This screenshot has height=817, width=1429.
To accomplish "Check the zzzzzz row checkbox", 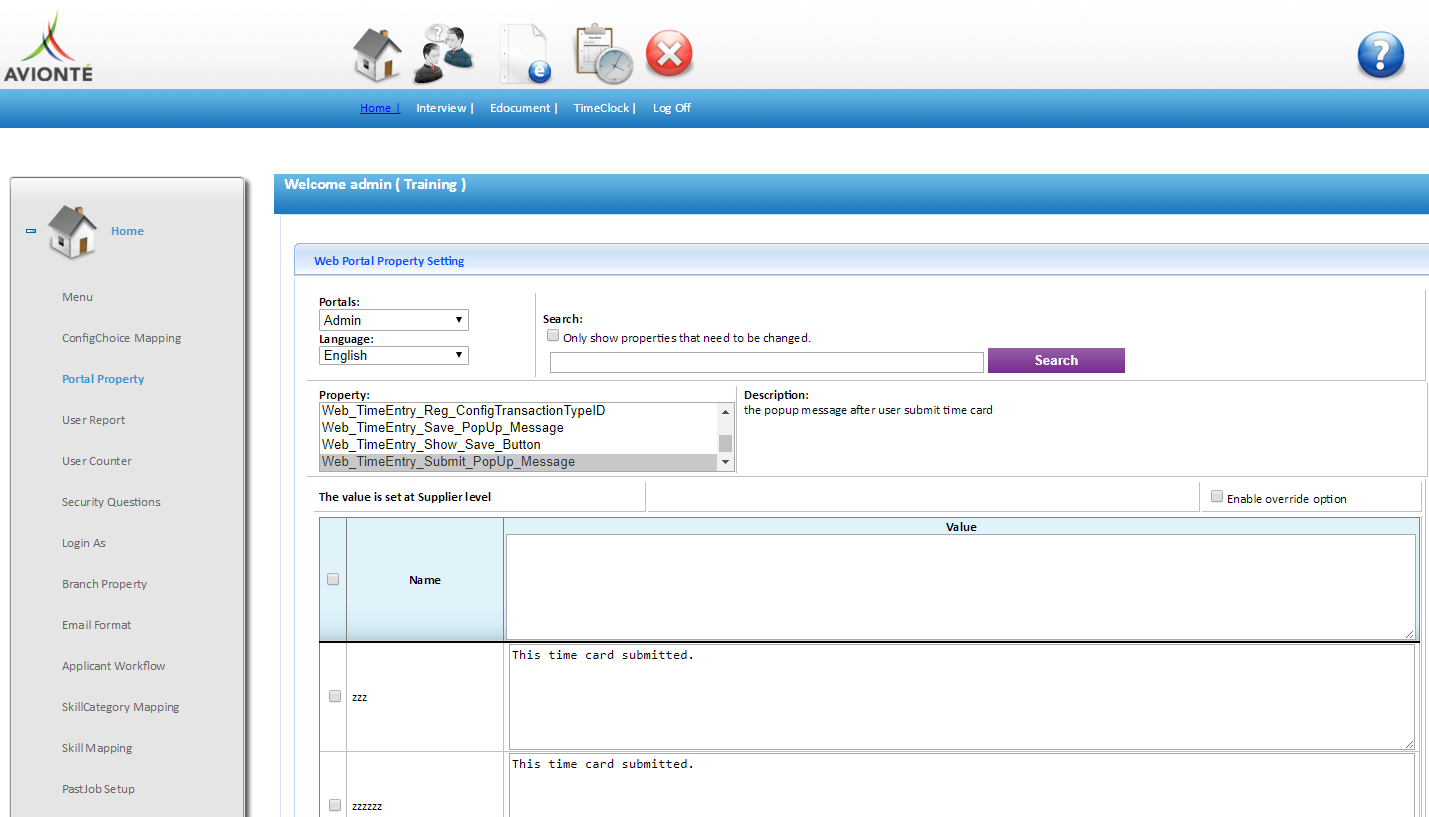I will 335,805.
